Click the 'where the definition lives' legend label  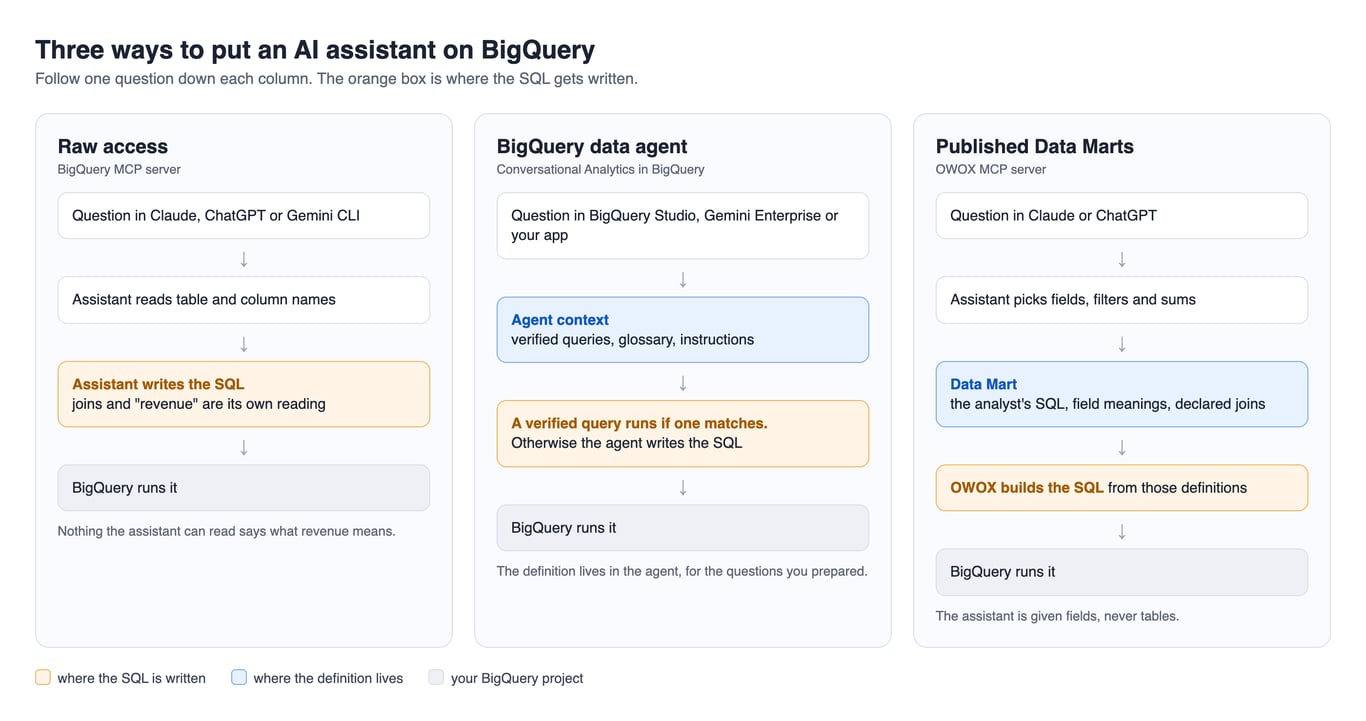click(328, 678)
